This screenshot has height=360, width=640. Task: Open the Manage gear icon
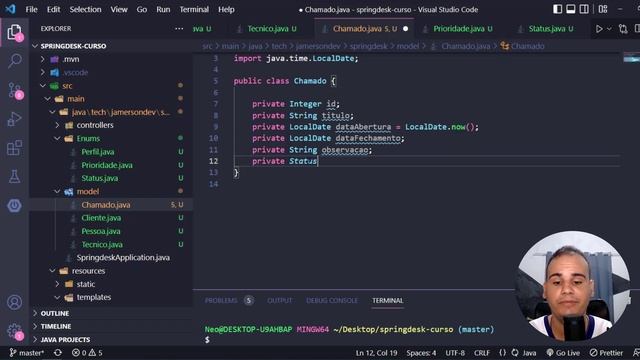pyautogui.click(x=14, y=331)
